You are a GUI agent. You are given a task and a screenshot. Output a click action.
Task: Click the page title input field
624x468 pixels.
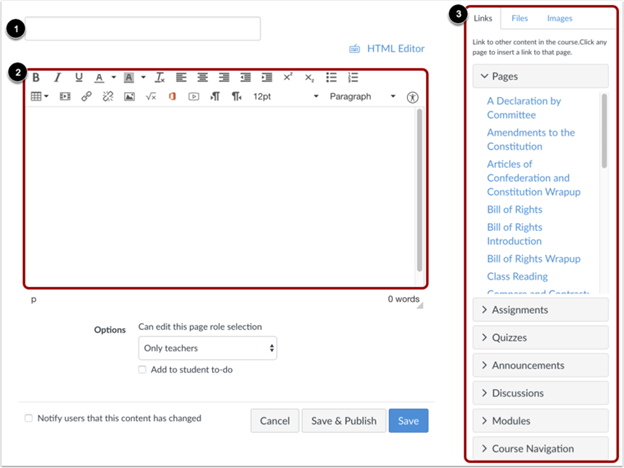pos(142,29)
